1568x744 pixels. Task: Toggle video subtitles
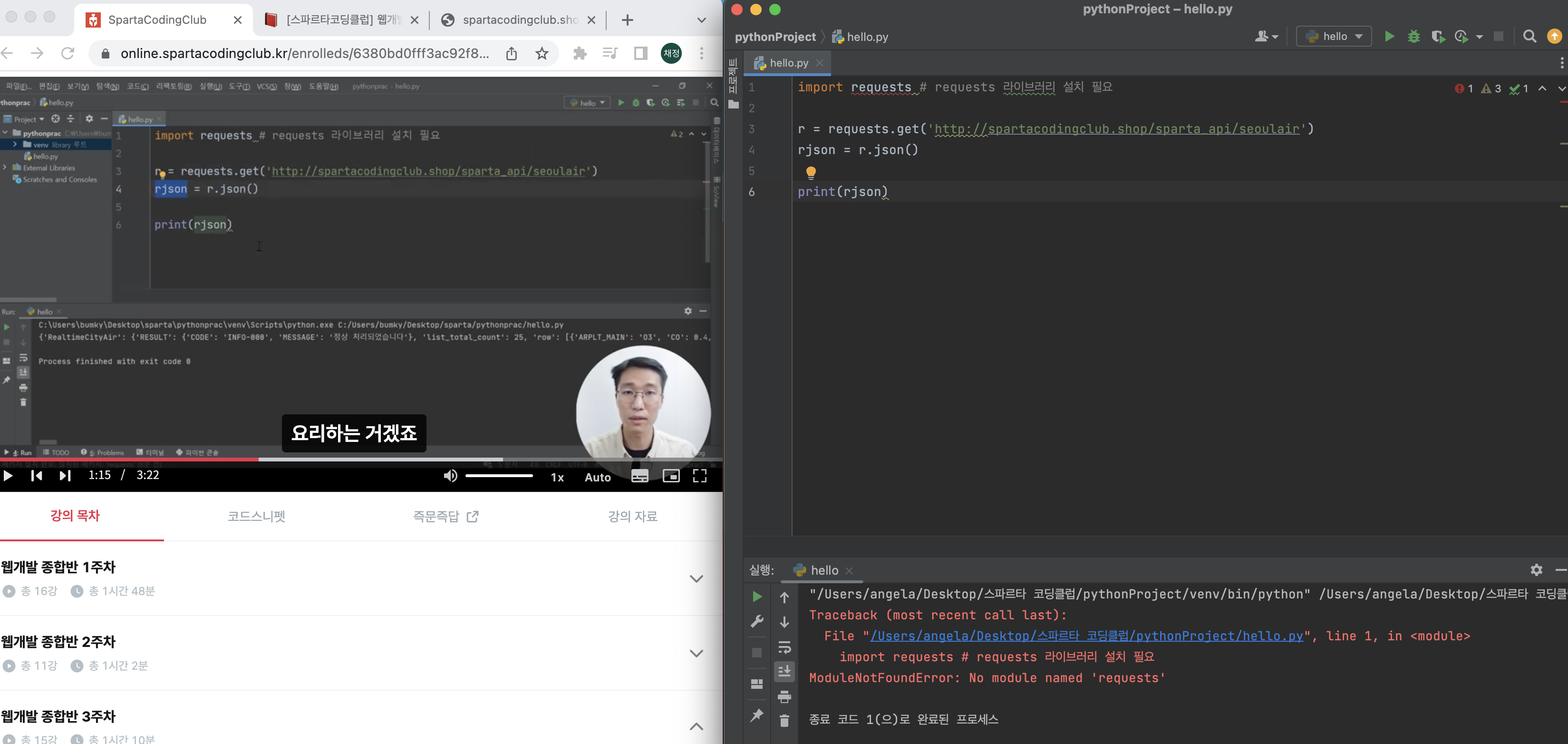(640, 476)
